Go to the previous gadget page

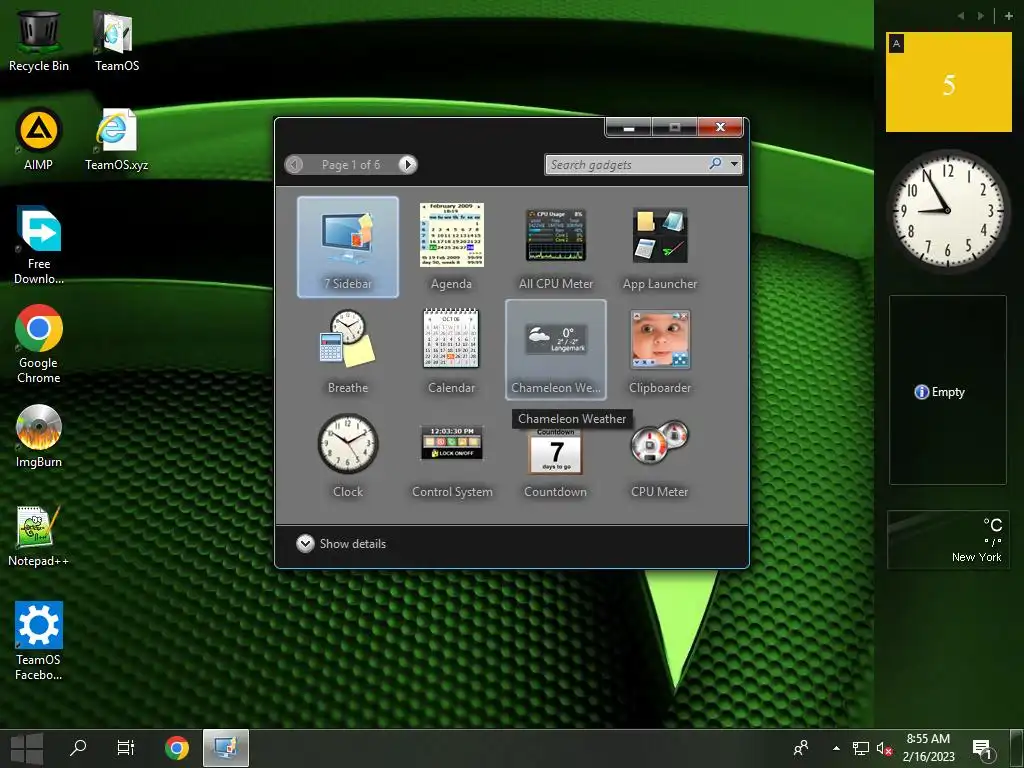(295, 165)
